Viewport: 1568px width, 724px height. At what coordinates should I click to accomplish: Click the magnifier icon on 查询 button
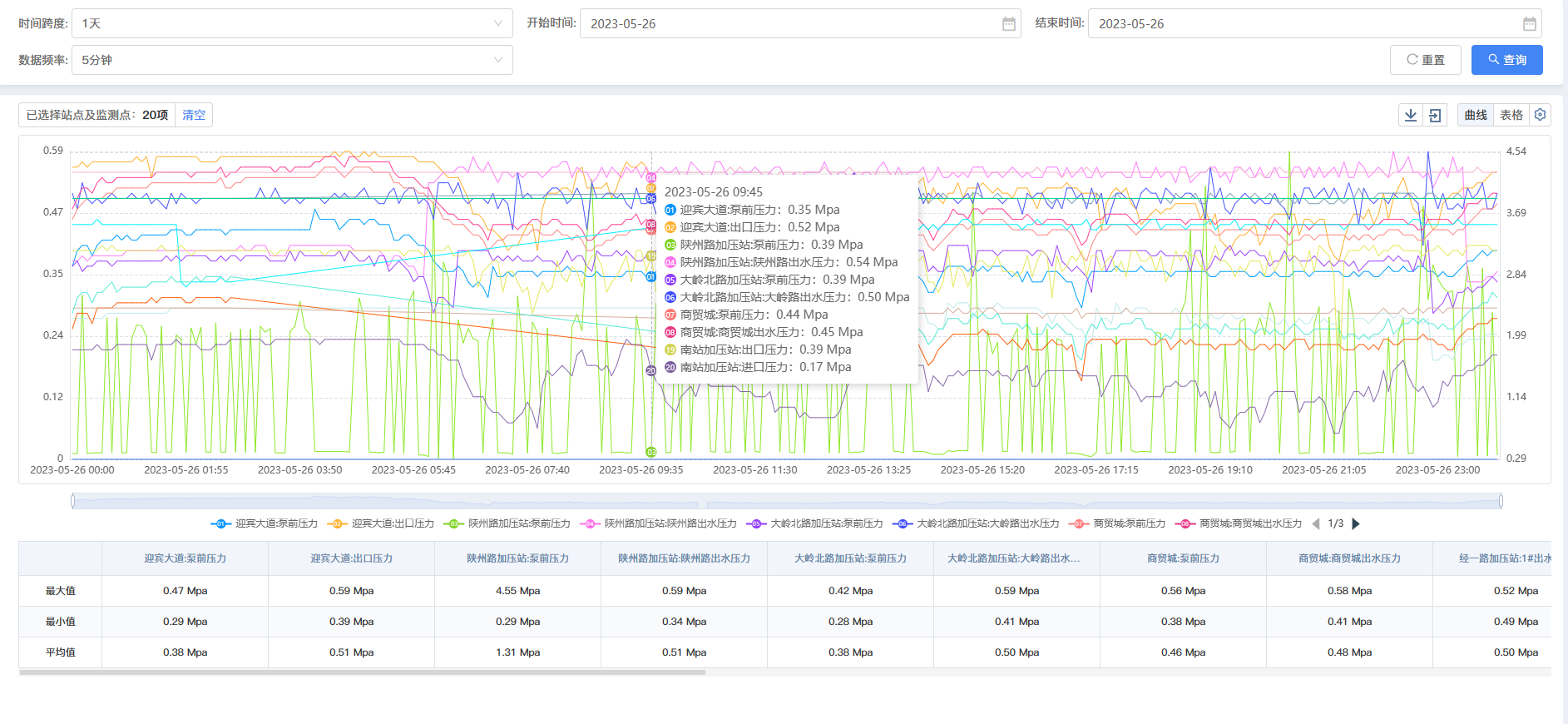click(x=1493, y=60)
